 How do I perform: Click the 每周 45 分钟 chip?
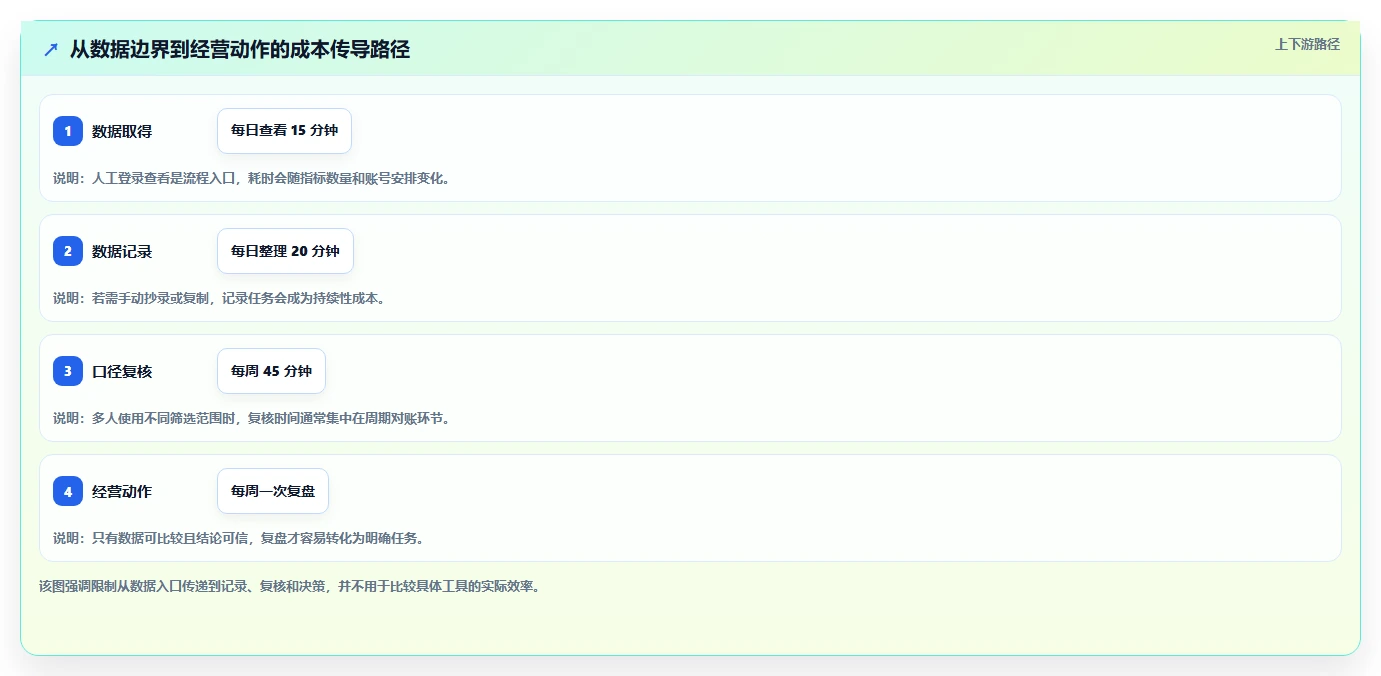[271, 371]
